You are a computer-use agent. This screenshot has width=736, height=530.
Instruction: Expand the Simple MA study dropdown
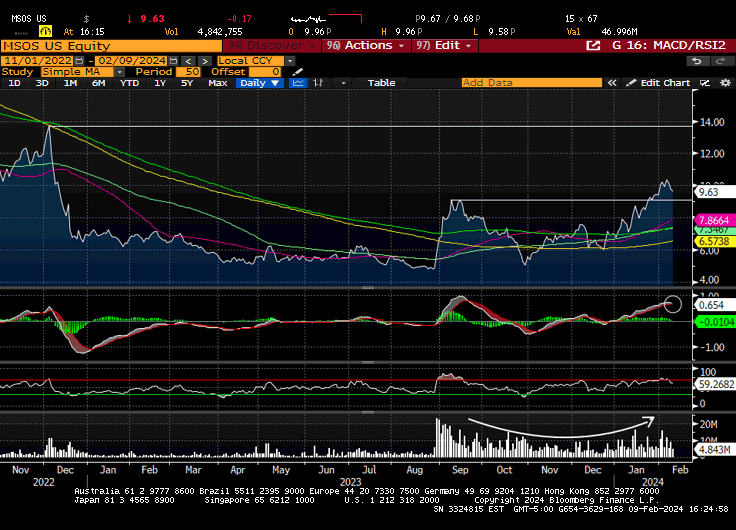click(119, 72)
